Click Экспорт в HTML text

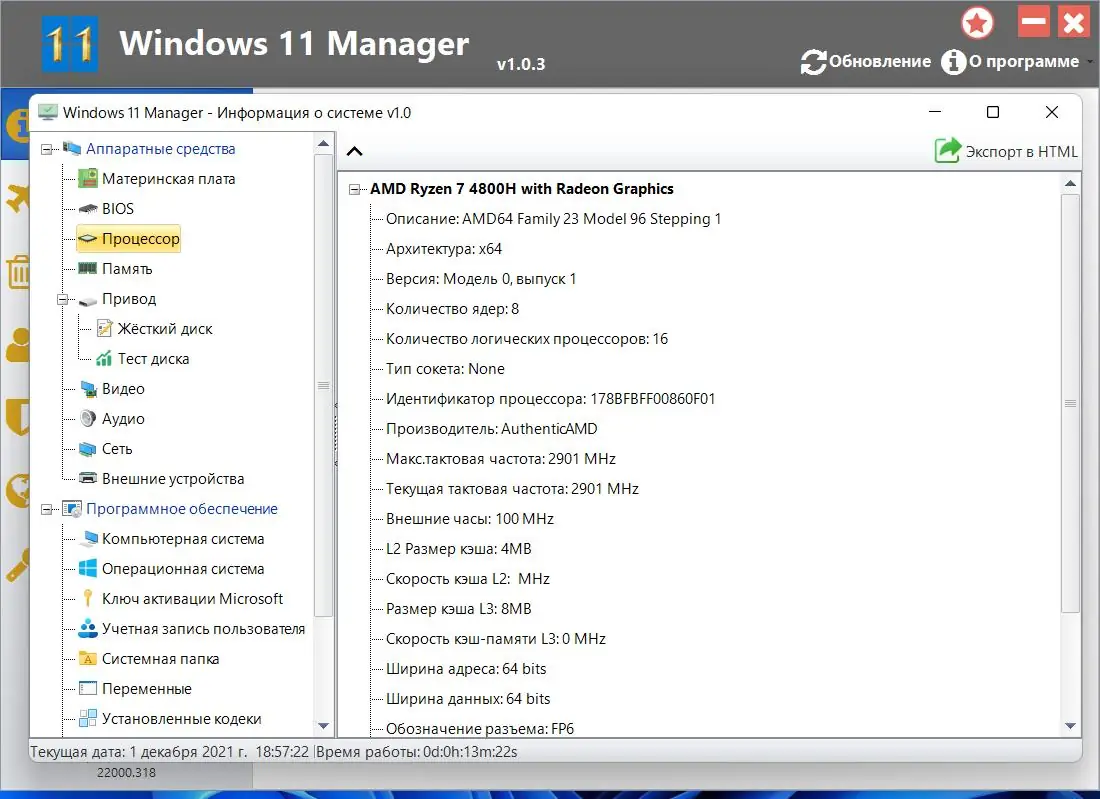[1021, 152]
